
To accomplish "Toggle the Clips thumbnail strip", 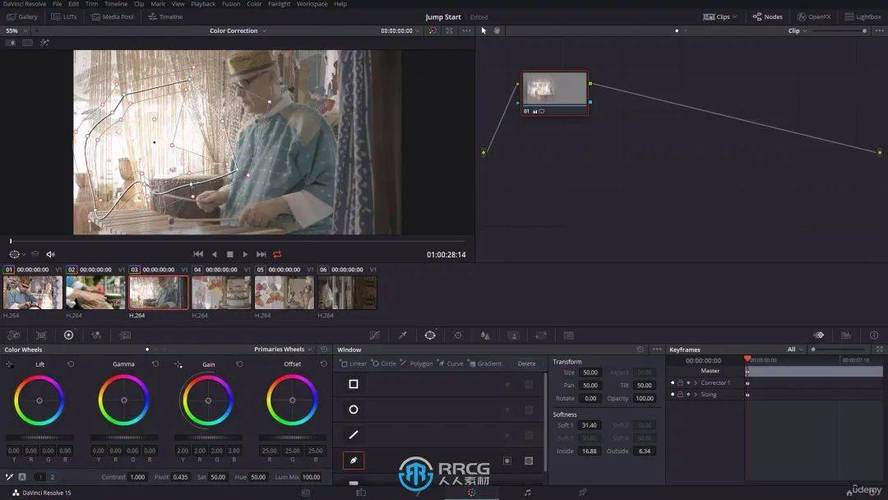I will (718, 17).
